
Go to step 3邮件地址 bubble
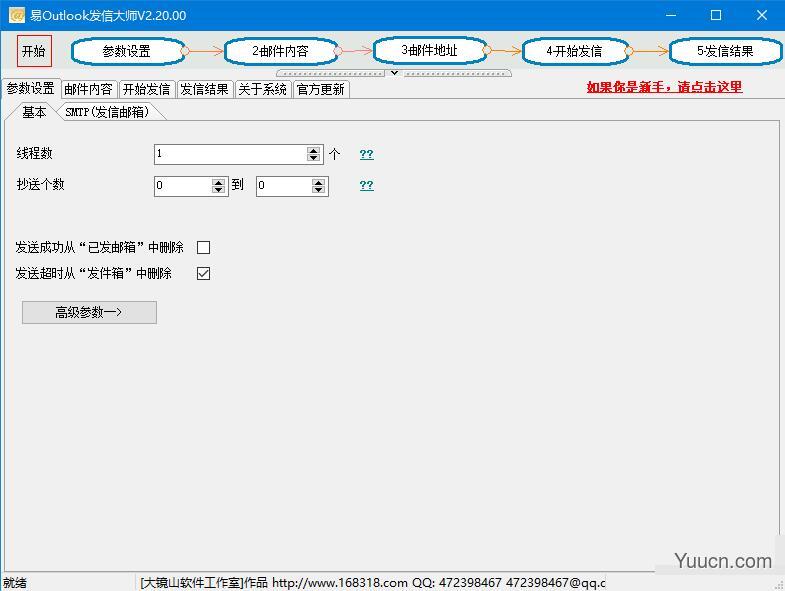tap(430, 50)
